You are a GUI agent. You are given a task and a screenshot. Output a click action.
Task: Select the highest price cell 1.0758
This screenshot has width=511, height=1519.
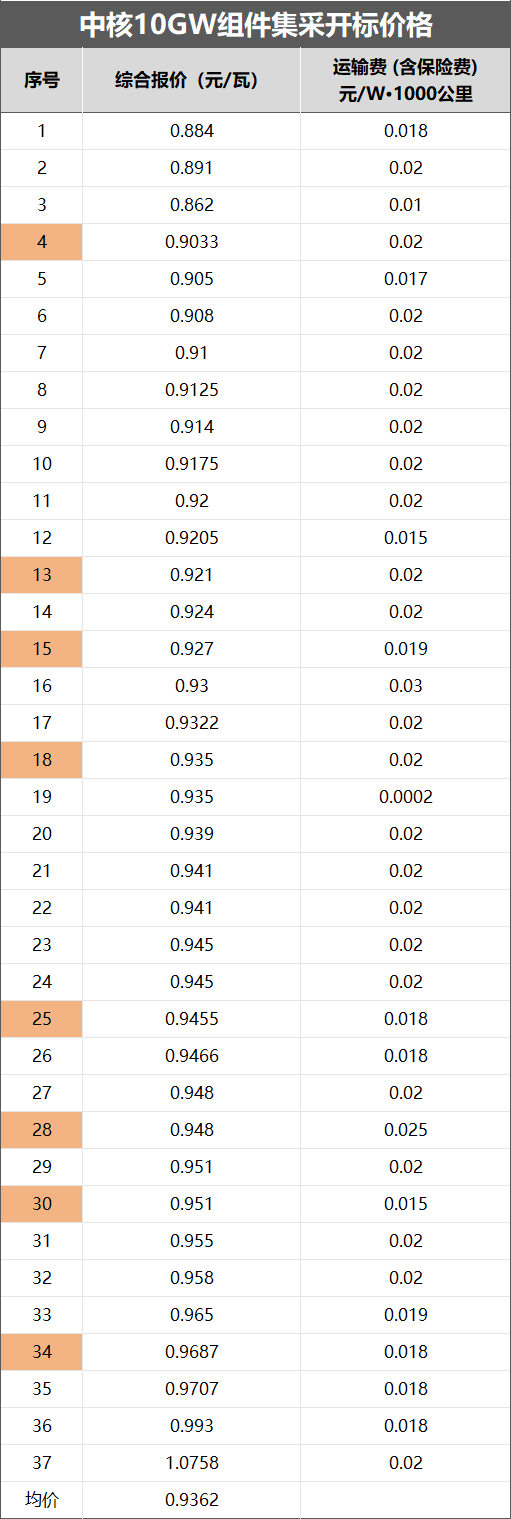pyautogui.click(x=192, y=1463)
